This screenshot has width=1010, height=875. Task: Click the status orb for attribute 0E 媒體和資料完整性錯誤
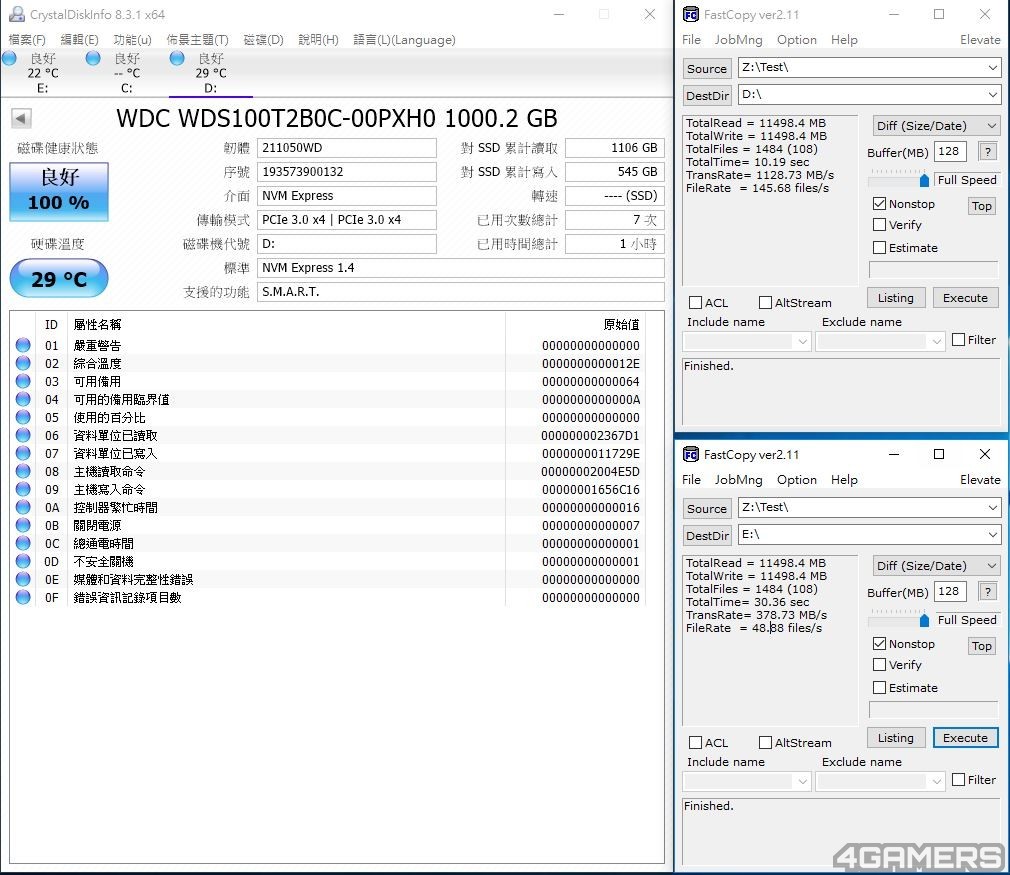click(23, 579)
